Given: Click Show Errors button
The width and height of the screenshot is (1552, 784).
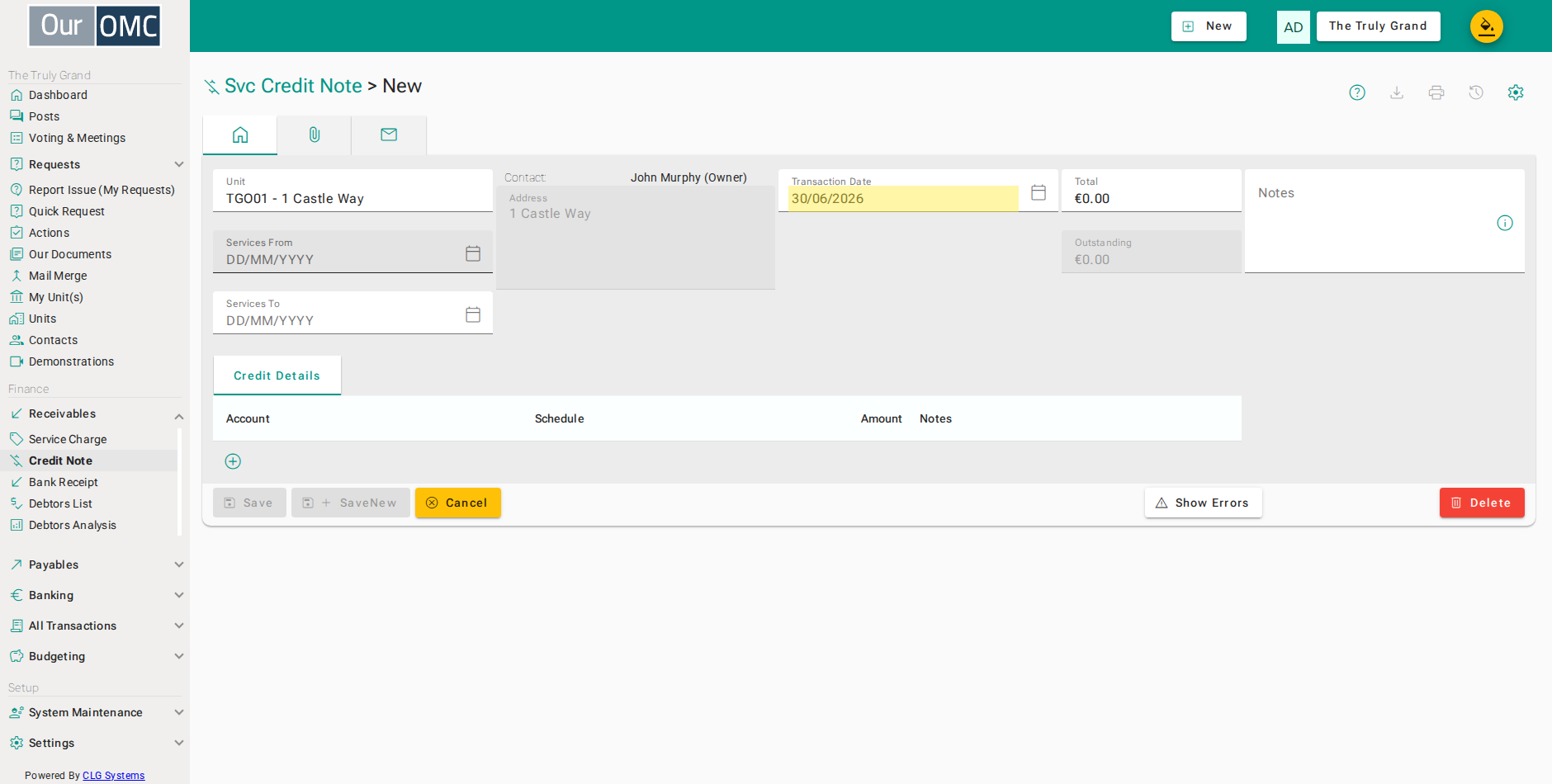Looking at the screenshot, I should click(1204, 503).
